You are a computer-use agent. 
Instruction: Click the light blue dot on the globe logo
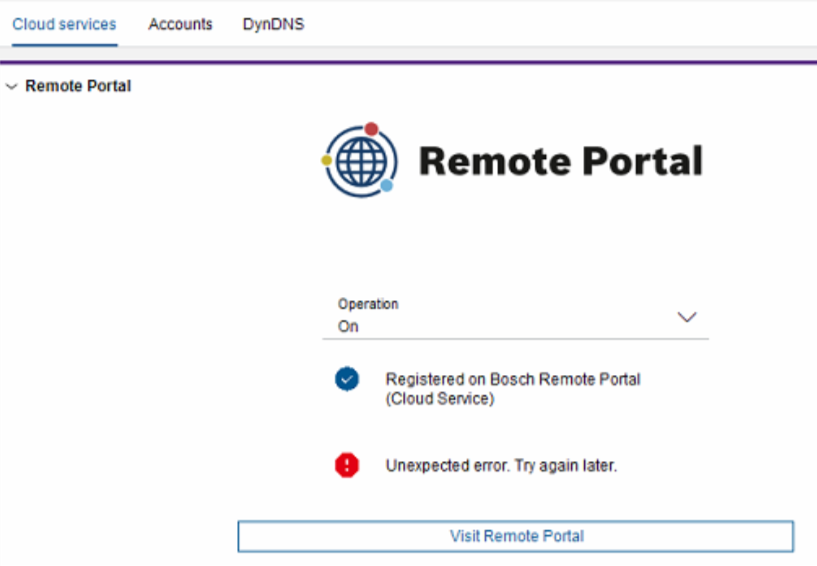(x=387, y=186)
